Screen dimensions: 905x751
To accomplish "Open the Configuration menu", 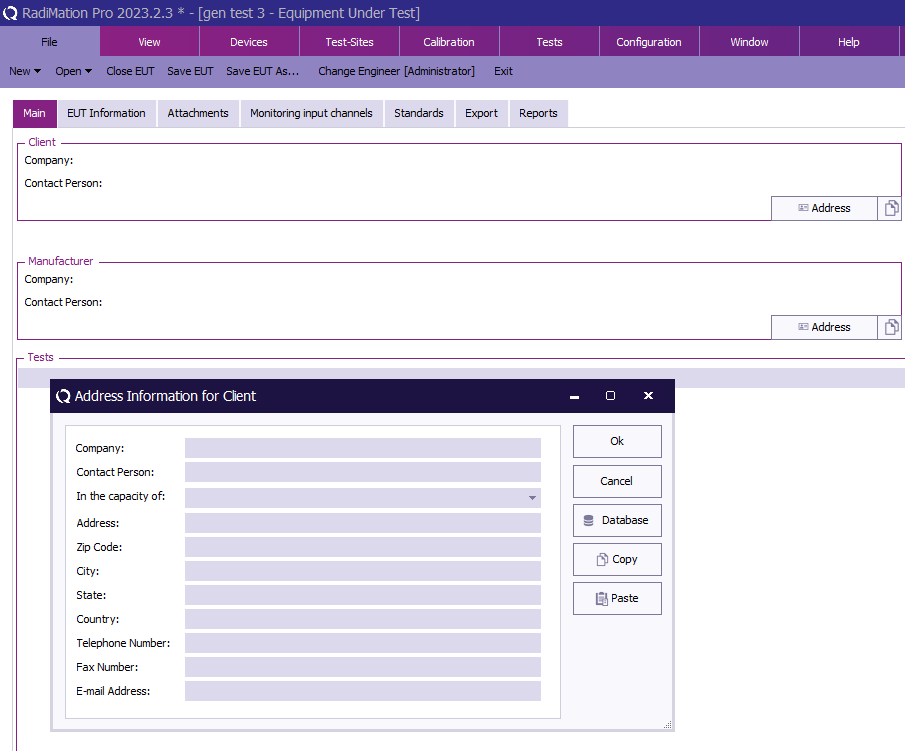I will point(649,42).
